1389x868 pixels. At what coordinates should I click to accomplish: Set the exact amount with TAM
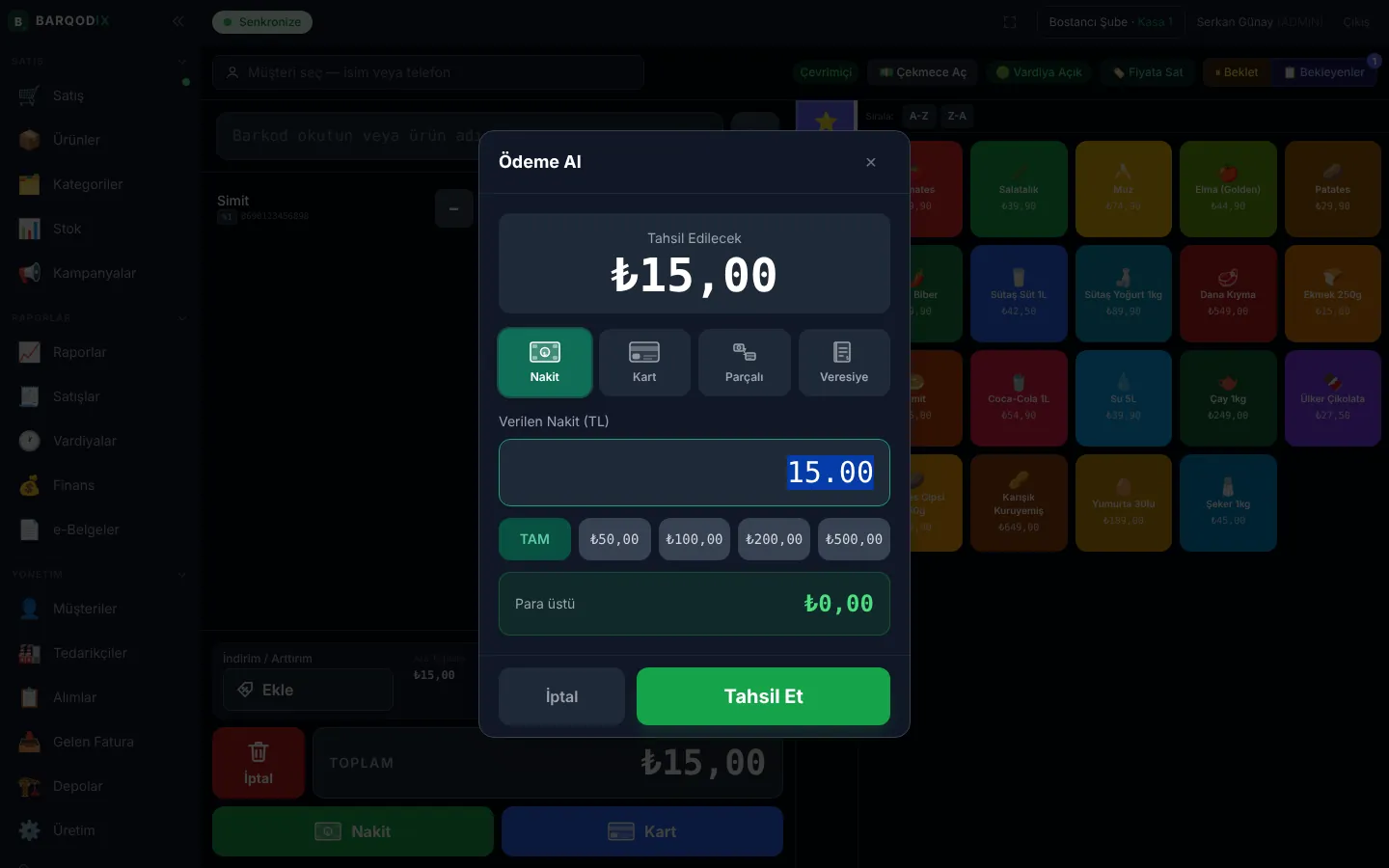(x=534, y=539)
